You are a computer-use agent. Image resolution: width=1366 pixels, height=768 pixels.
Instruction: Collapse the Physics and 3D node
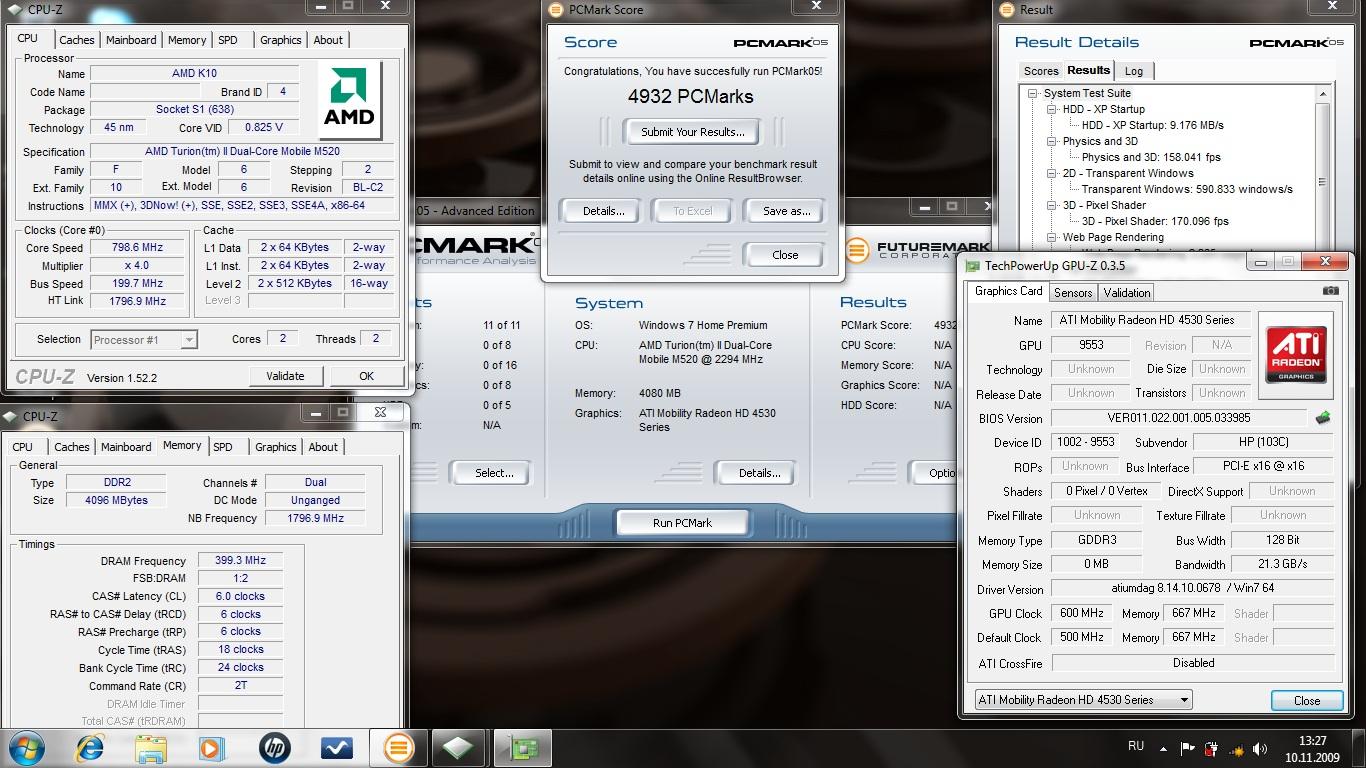click(1052, 141)
